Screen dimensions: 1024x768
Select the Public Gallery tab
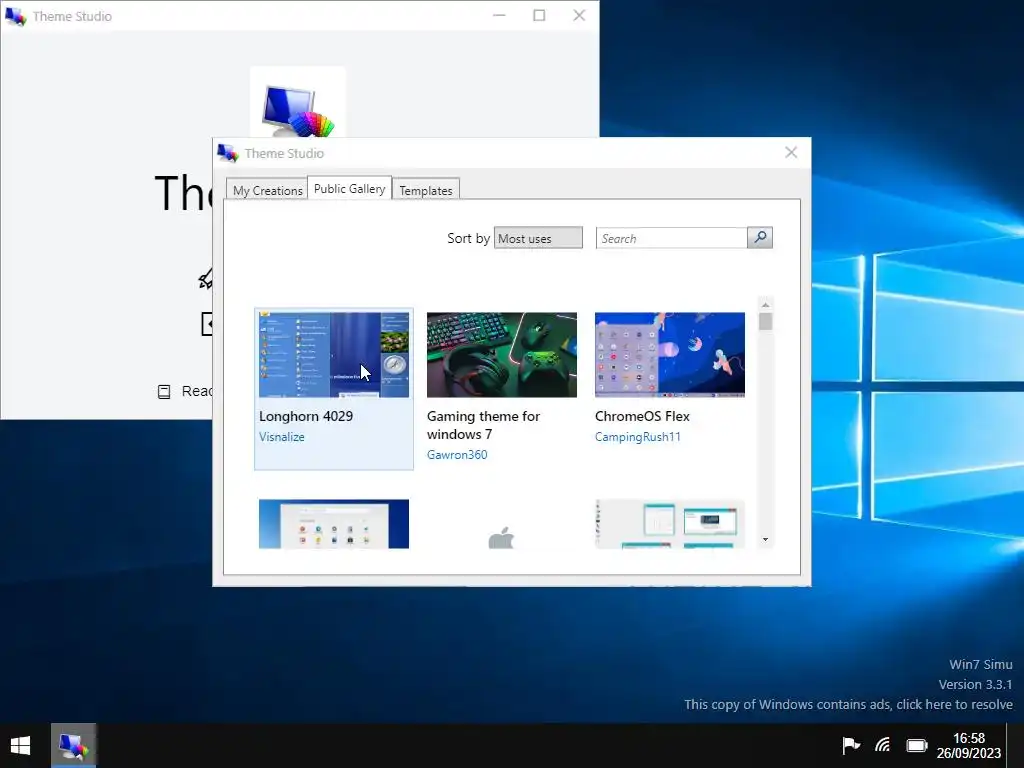349,188
